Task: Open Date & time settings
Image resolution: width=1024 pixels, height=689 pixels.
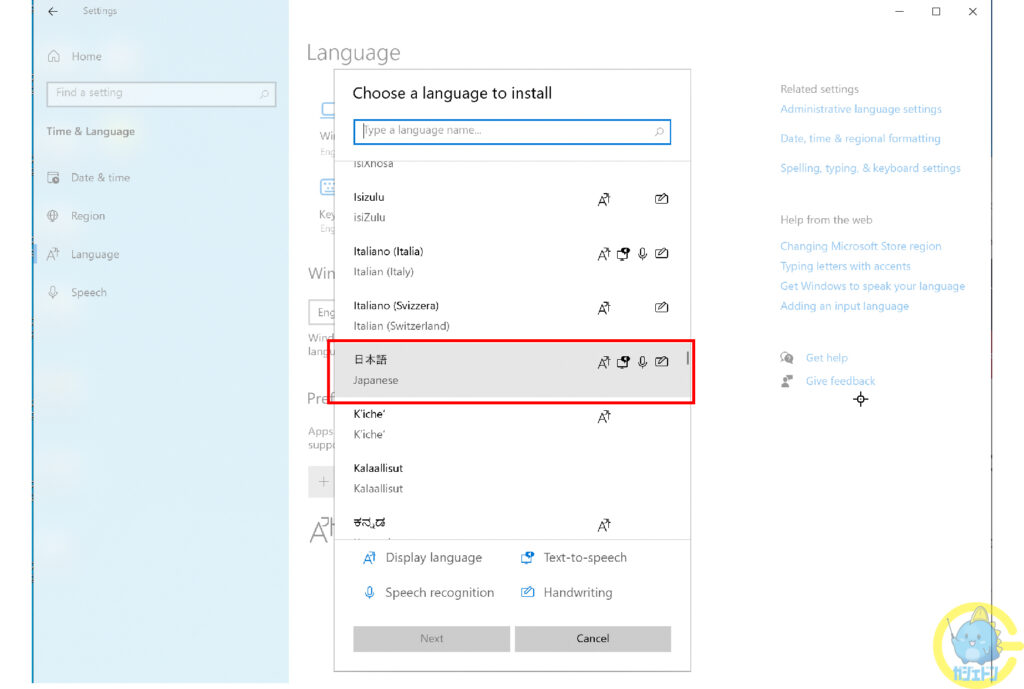Action: [x=101, y=178]
